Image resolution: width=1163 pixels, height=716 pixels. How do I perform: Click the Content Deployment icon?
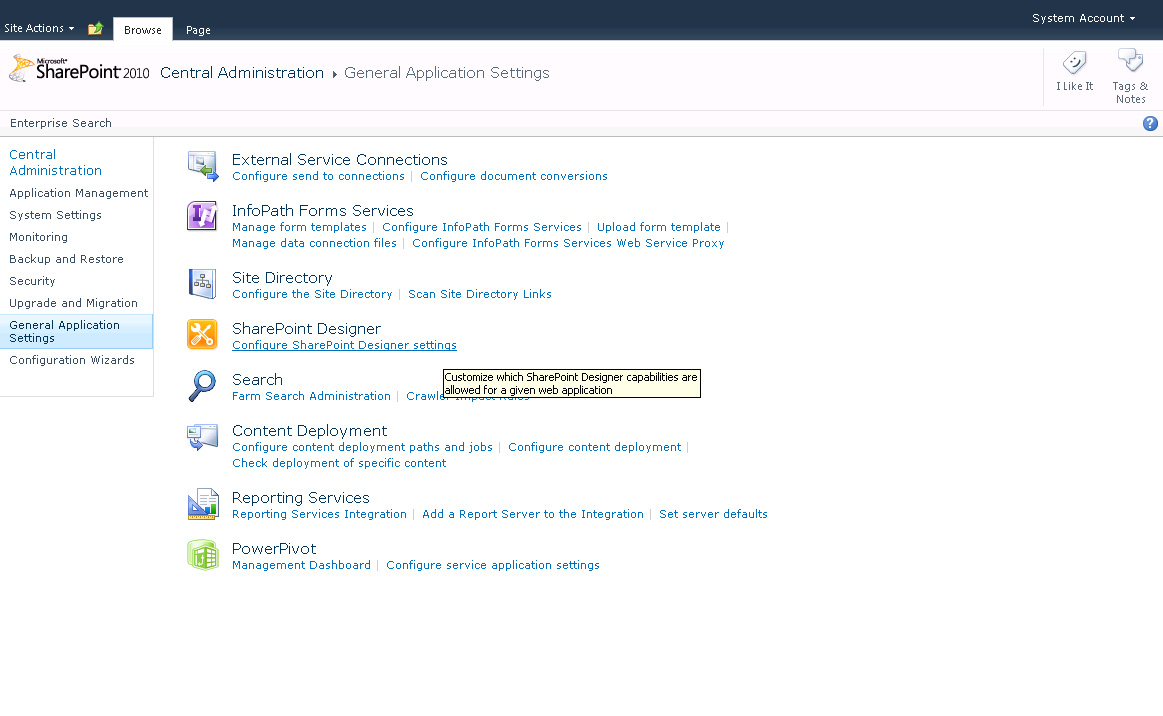pos(202,437)
